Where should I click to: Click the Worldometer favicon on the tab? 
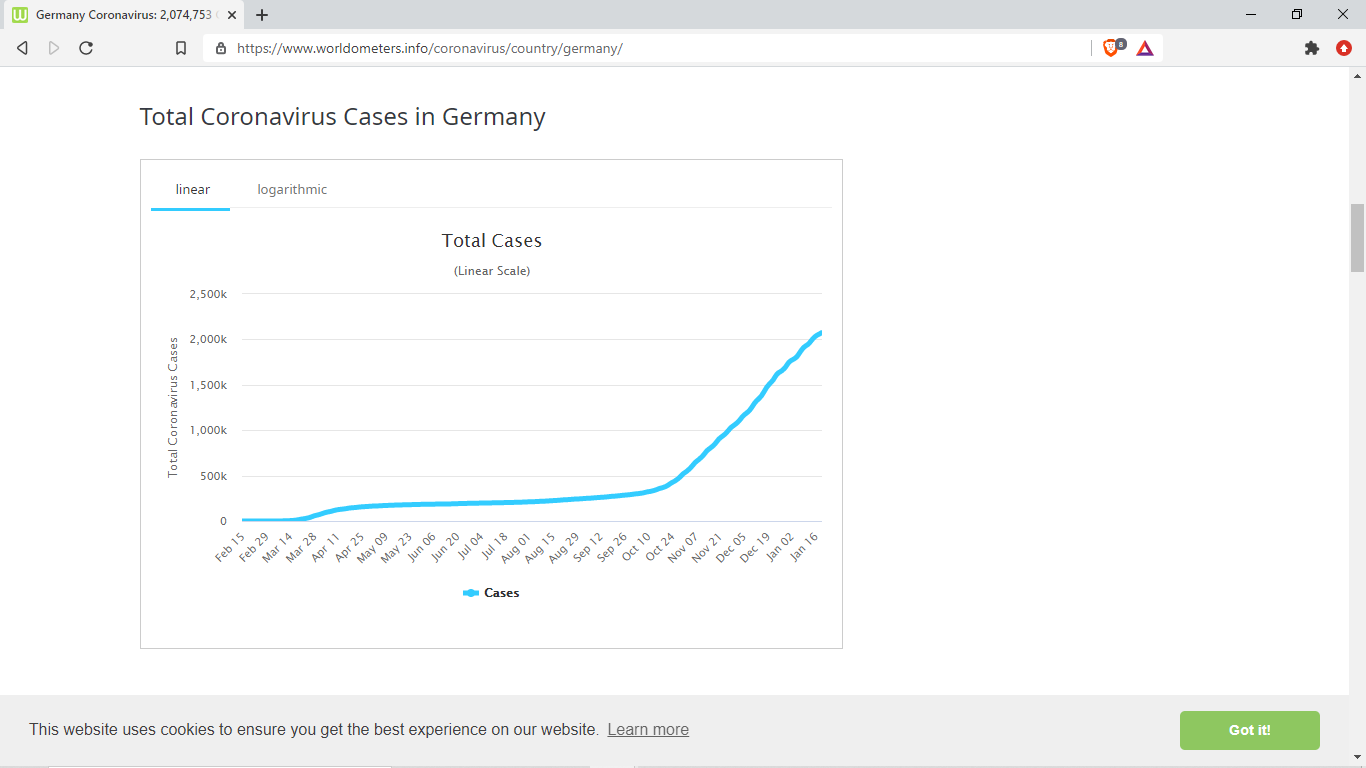pos(20,15)
